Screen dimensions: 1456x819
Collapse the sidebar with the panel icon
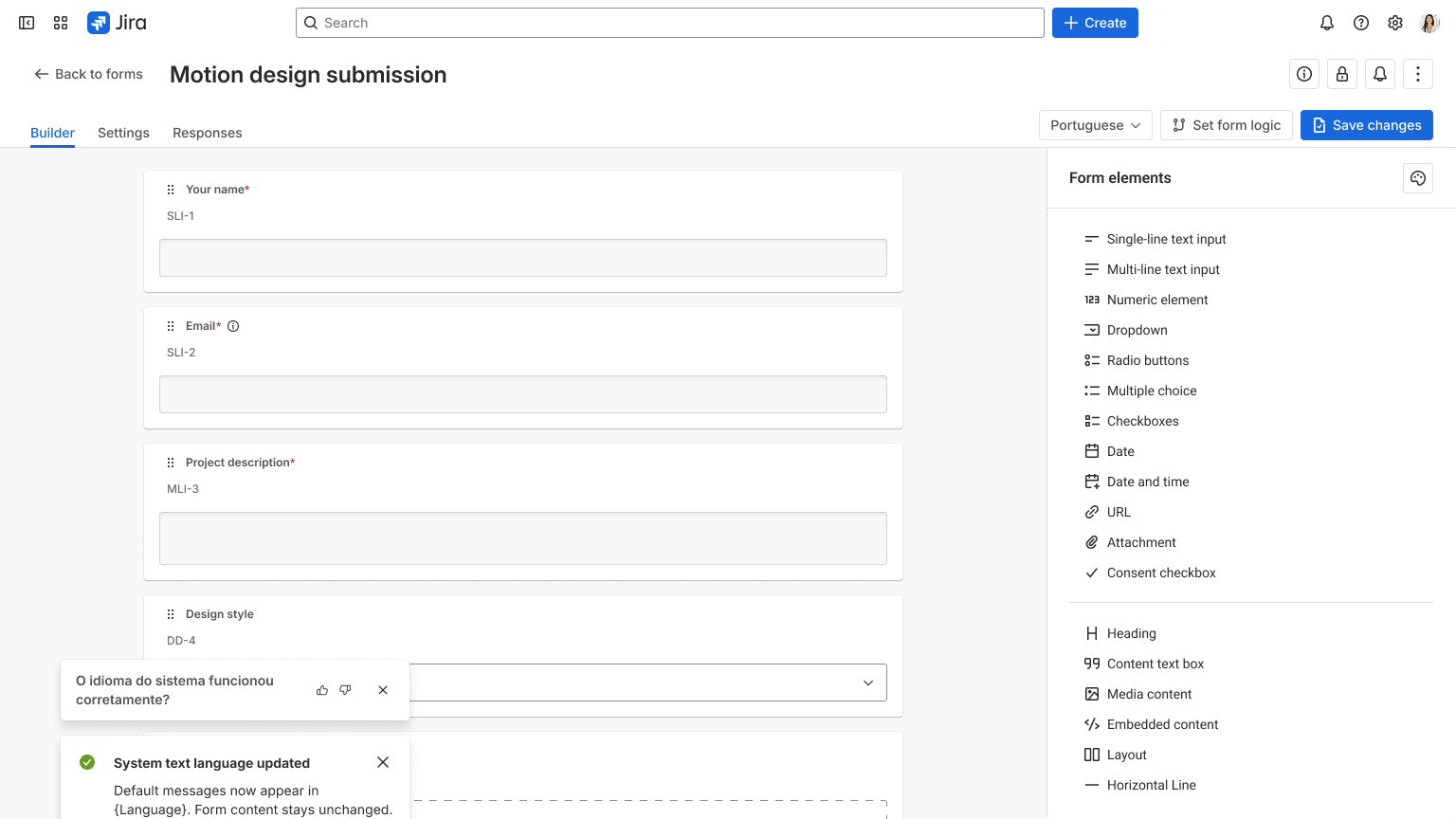[27, 23]
